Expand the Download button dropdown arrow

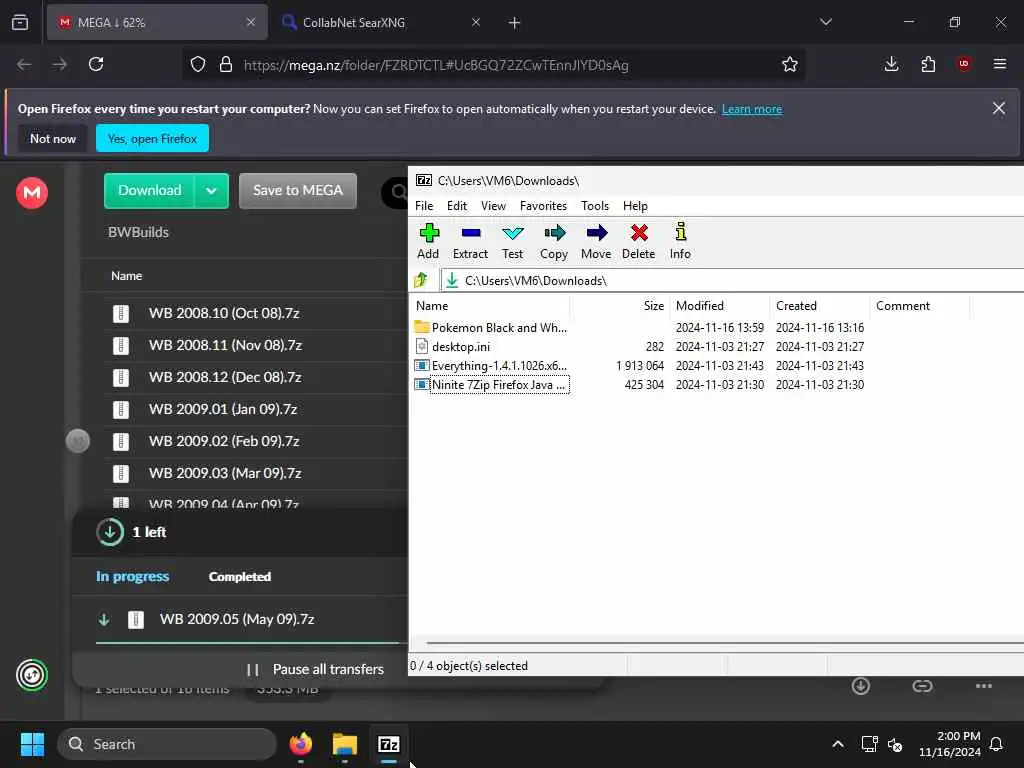coord(211,191)
